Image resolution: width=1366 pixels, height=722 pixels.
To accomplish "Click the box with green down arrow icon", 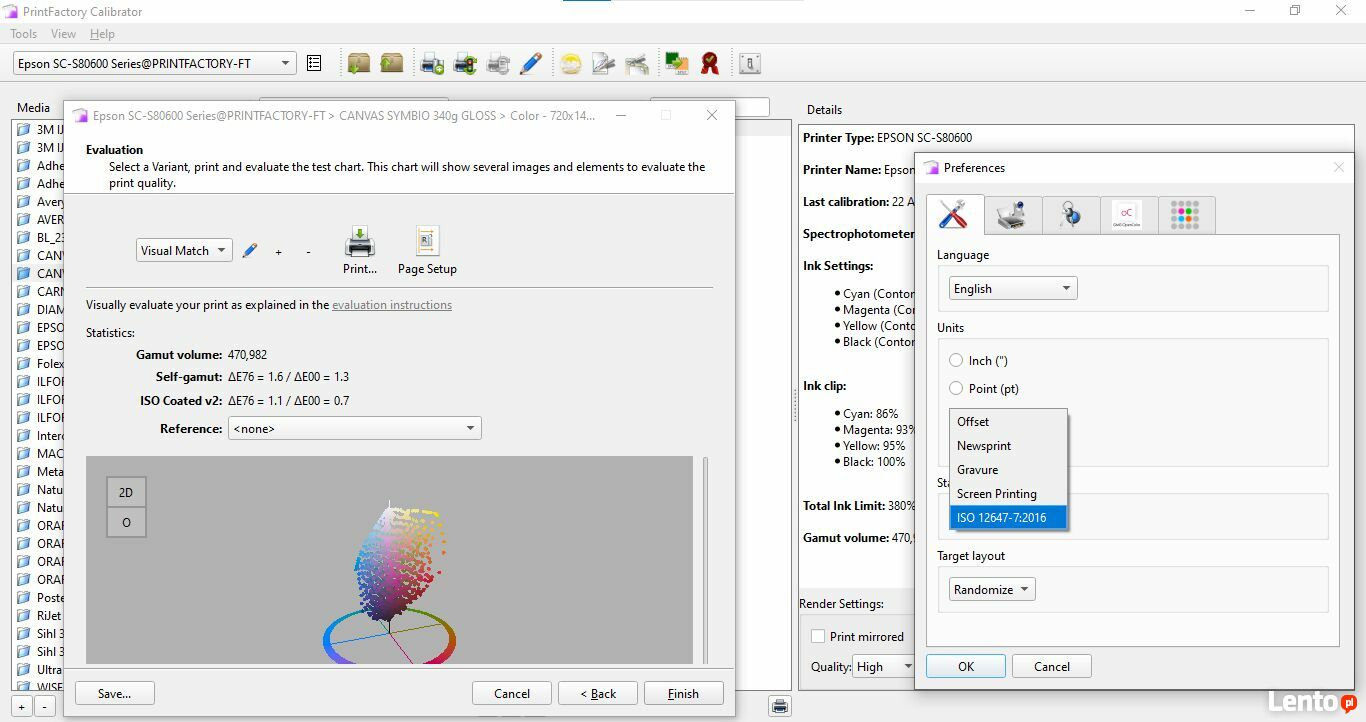I will [x=359, y=64].
